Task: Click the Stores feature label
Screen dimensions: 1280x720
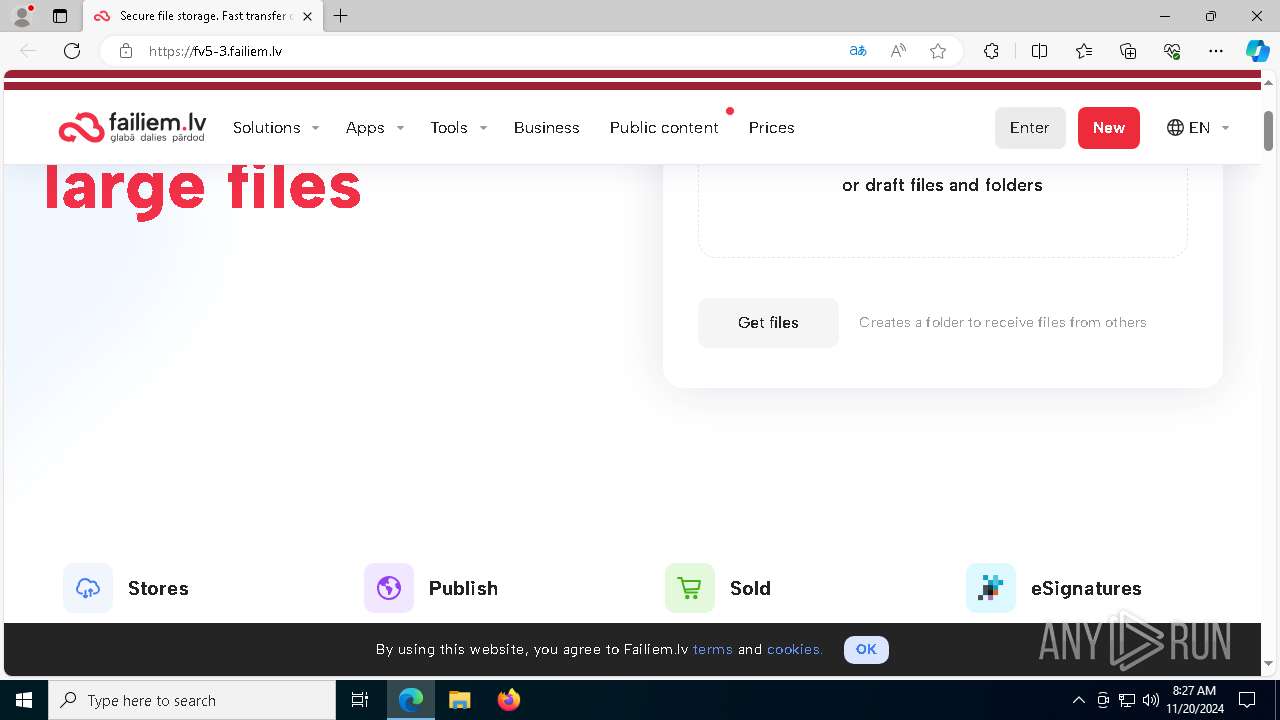Action: (x=158, y=588)
